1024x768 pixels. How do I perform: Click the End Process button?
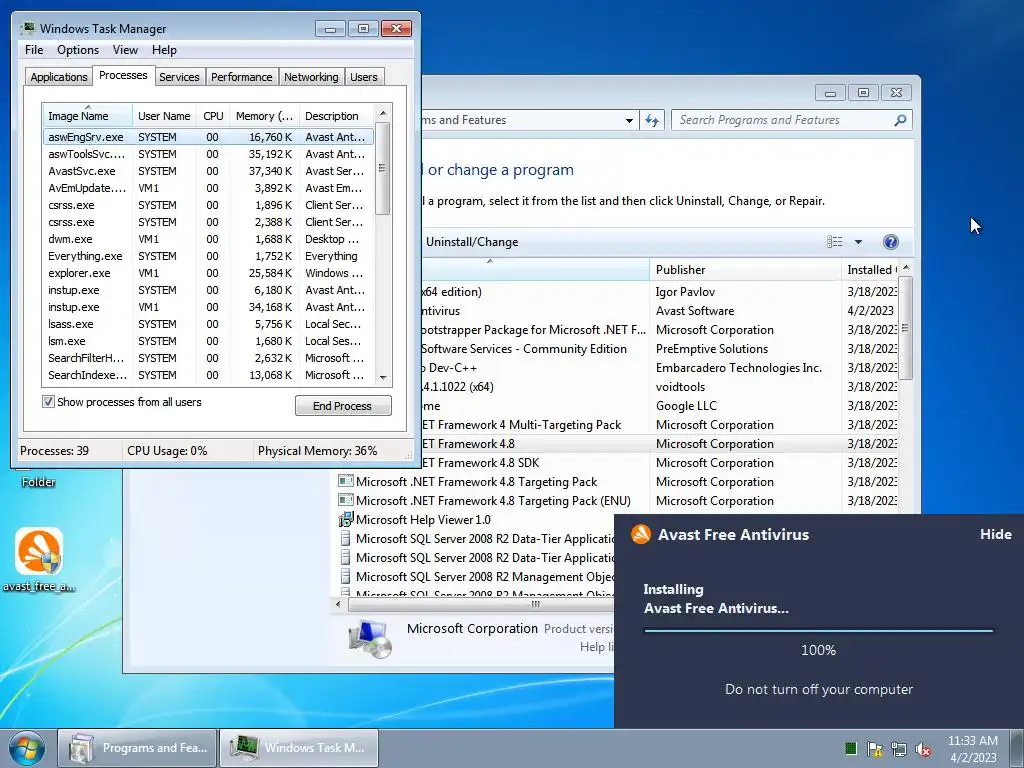pos(343,406)
